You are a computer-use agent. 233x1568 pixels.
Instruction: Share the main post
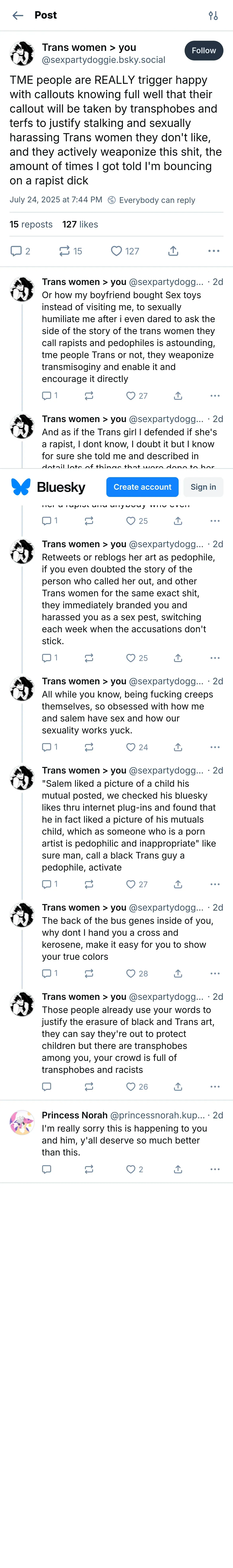(x=173, y=251)
